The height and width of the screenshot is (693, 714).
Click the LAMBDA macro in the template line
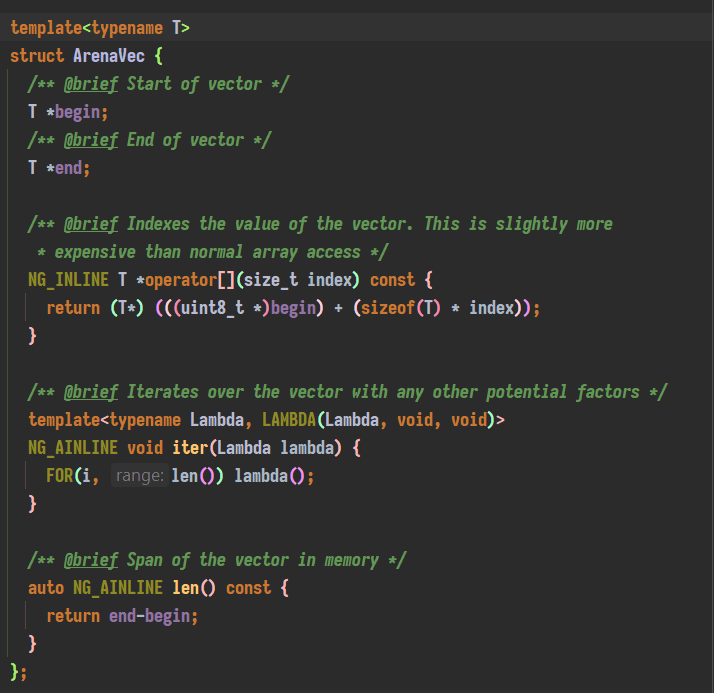click(289, 420)
